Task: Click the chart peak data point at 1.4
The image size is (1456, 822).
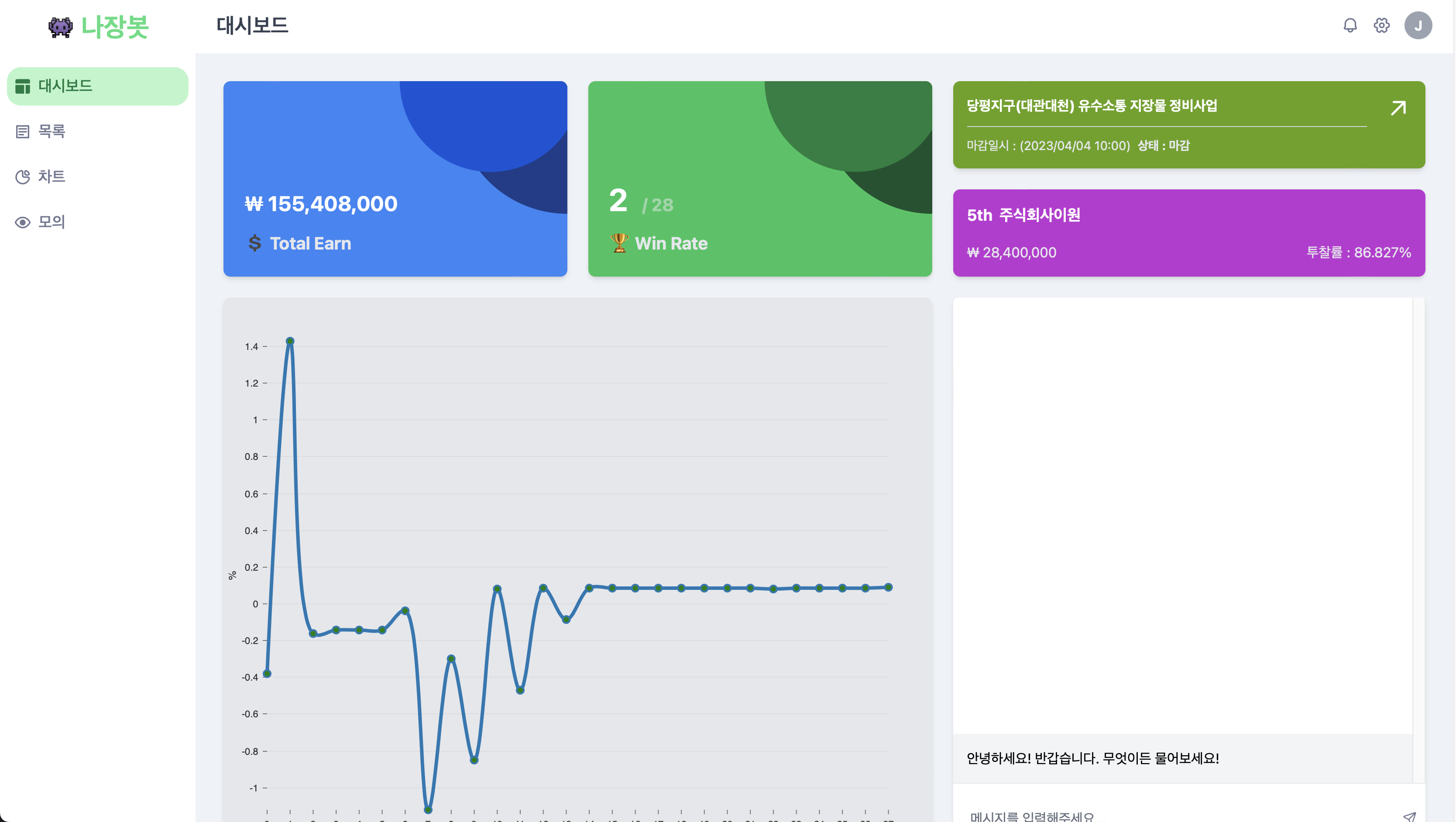Action: (x=290, y=341)
